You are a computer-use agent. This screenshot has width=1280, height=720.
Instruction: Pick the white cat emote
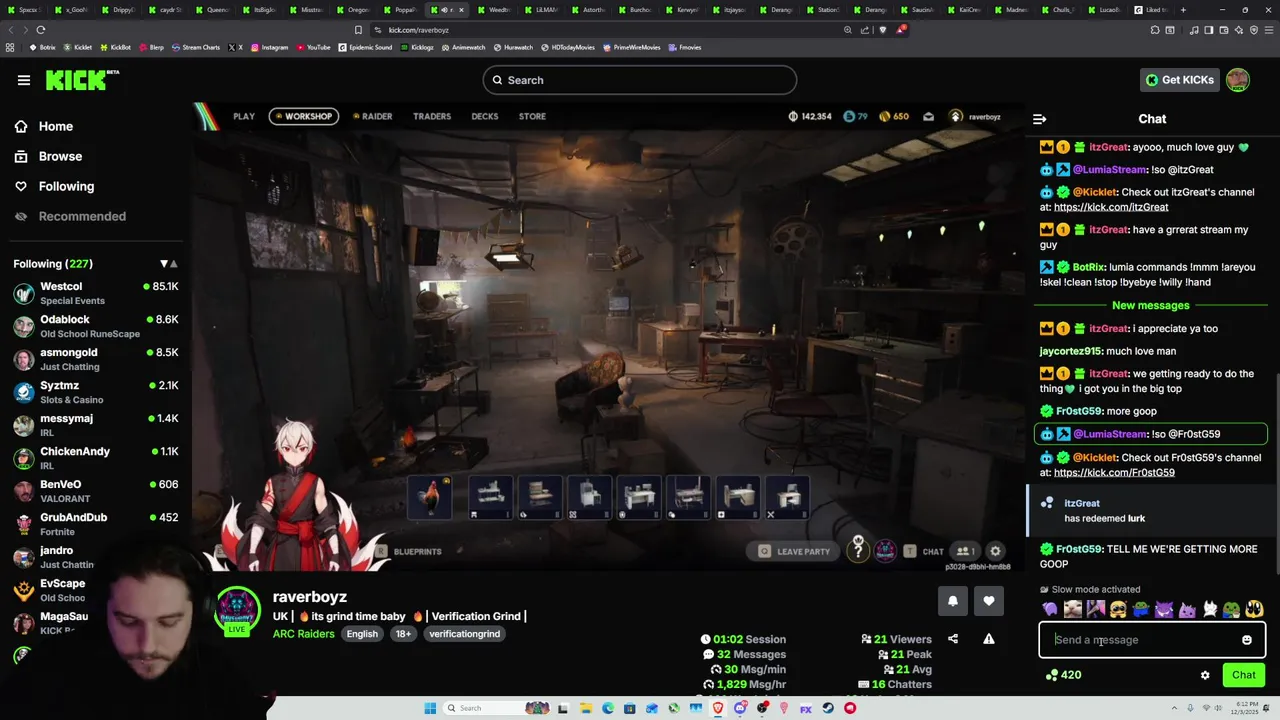pyautogui.click(x=1073, y=609)
